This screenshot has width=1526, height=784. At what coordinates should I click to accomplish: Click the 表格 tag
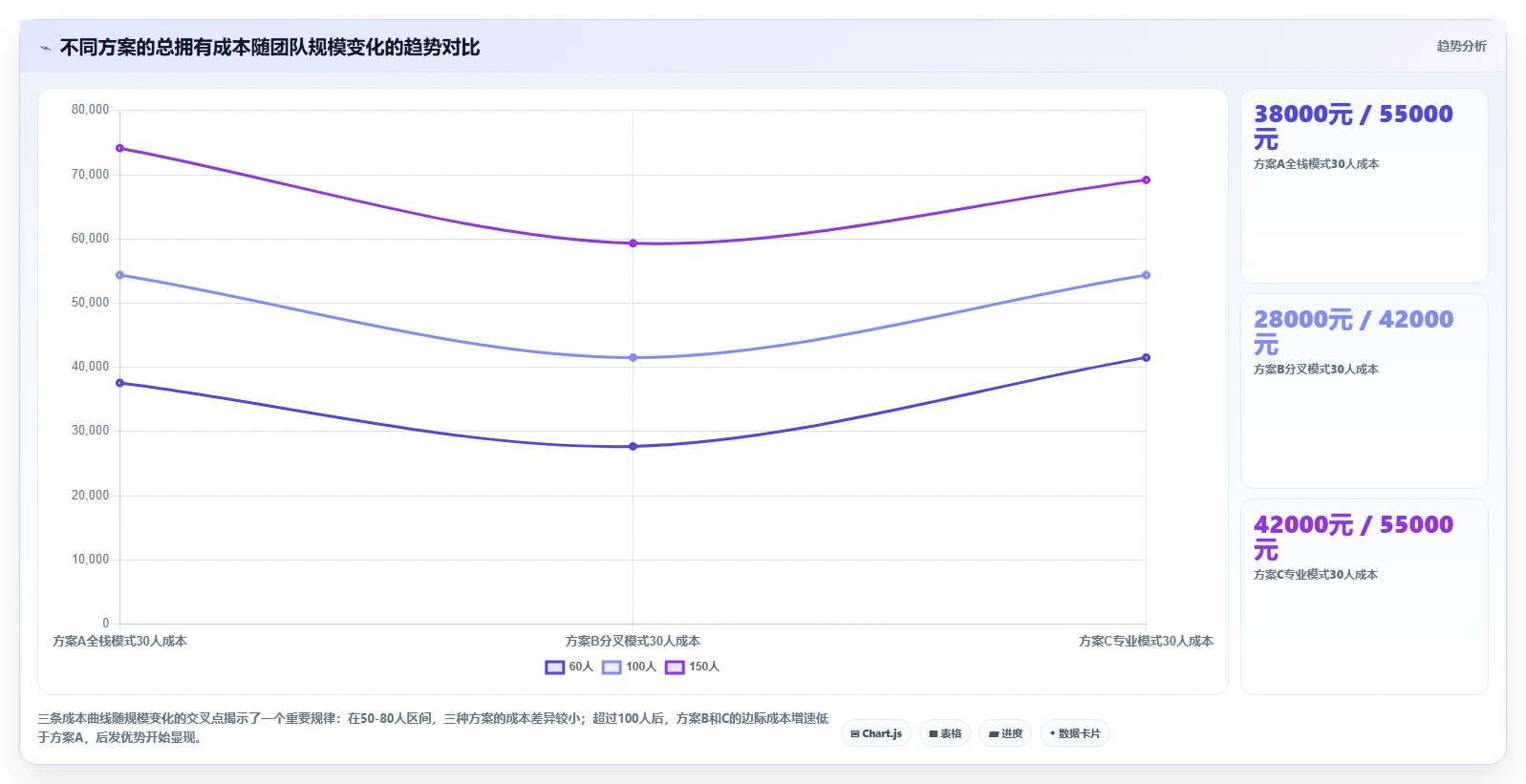pyautogui.click(x=945, y=733)
